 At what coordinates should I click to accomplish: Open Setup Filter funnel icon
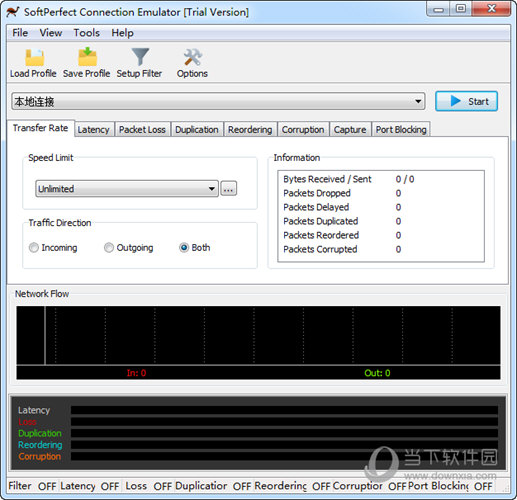[140, 57]
